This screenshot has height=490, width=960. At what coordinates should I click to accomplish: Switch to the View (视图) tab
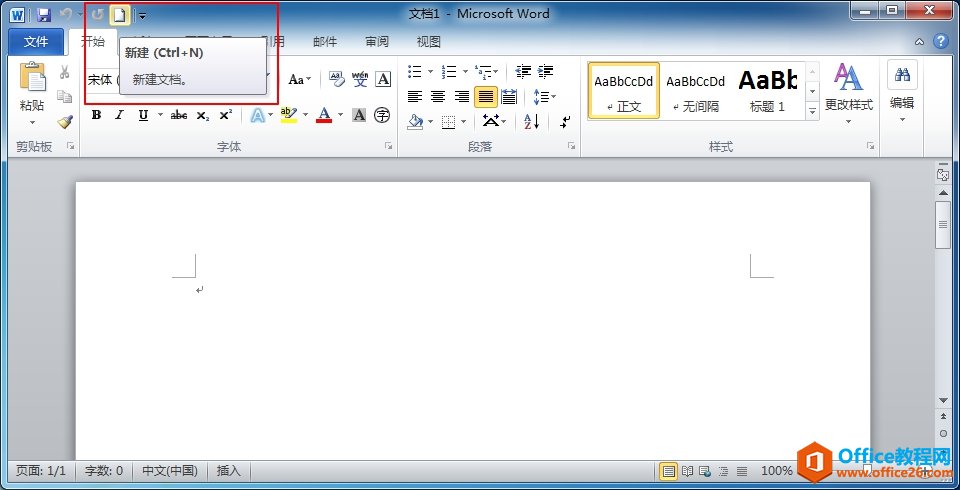pyautogui.click(x=429, y=42)
